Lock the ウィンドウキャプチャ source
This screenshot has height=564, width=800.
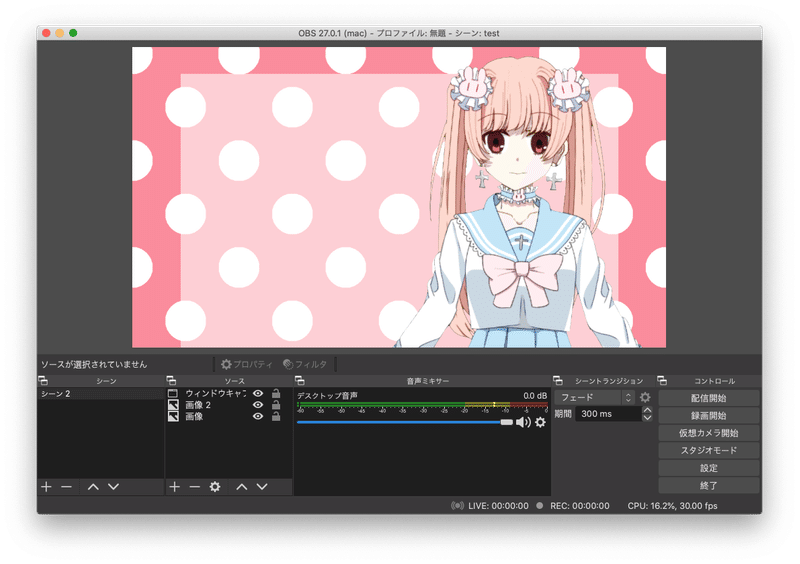click(276, 393)
